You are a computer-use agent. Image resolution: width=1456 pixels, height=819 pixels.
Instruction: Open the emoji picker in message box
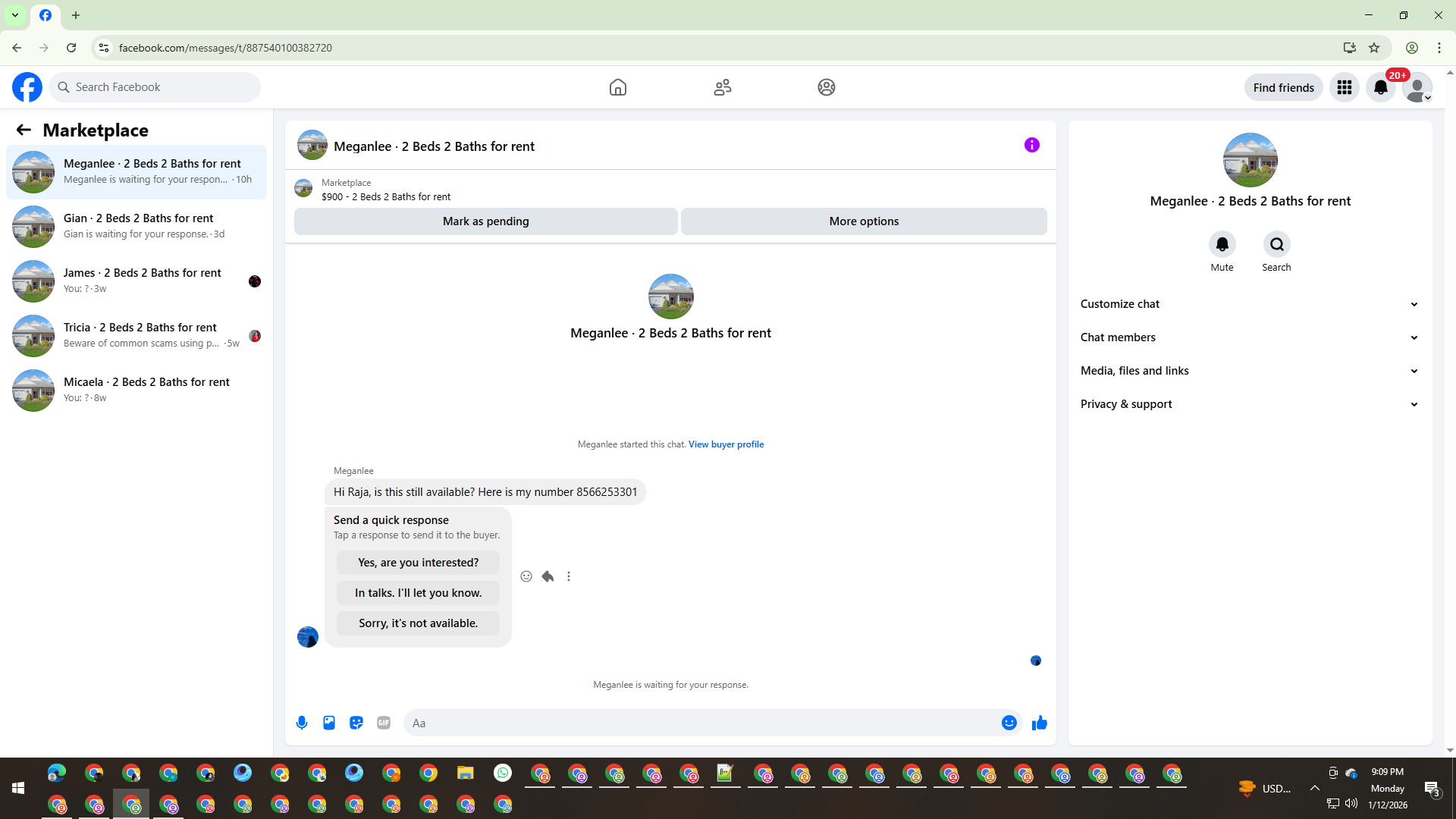pos(1009,723)
